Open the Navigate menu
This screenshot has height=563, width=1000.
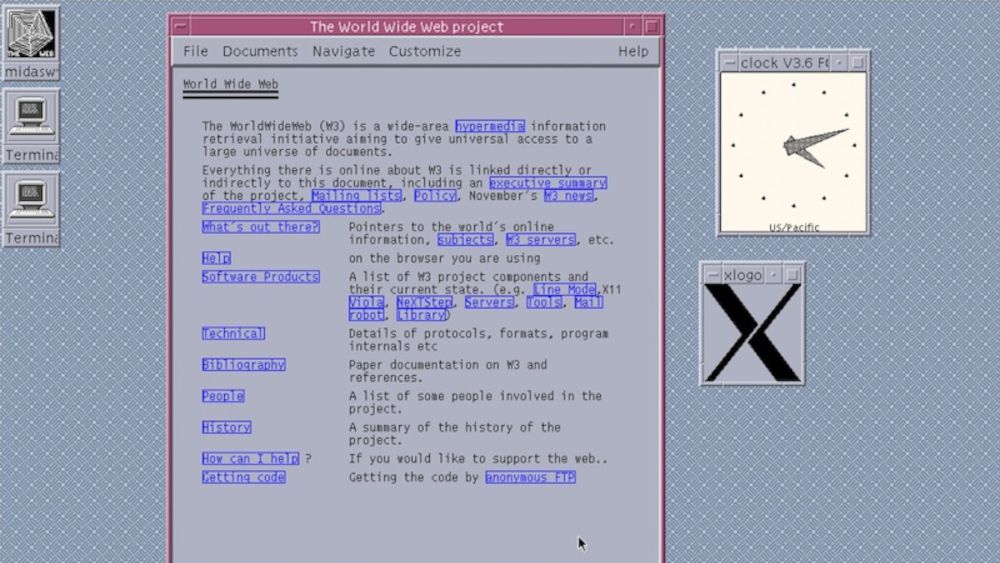coord(343,51)
